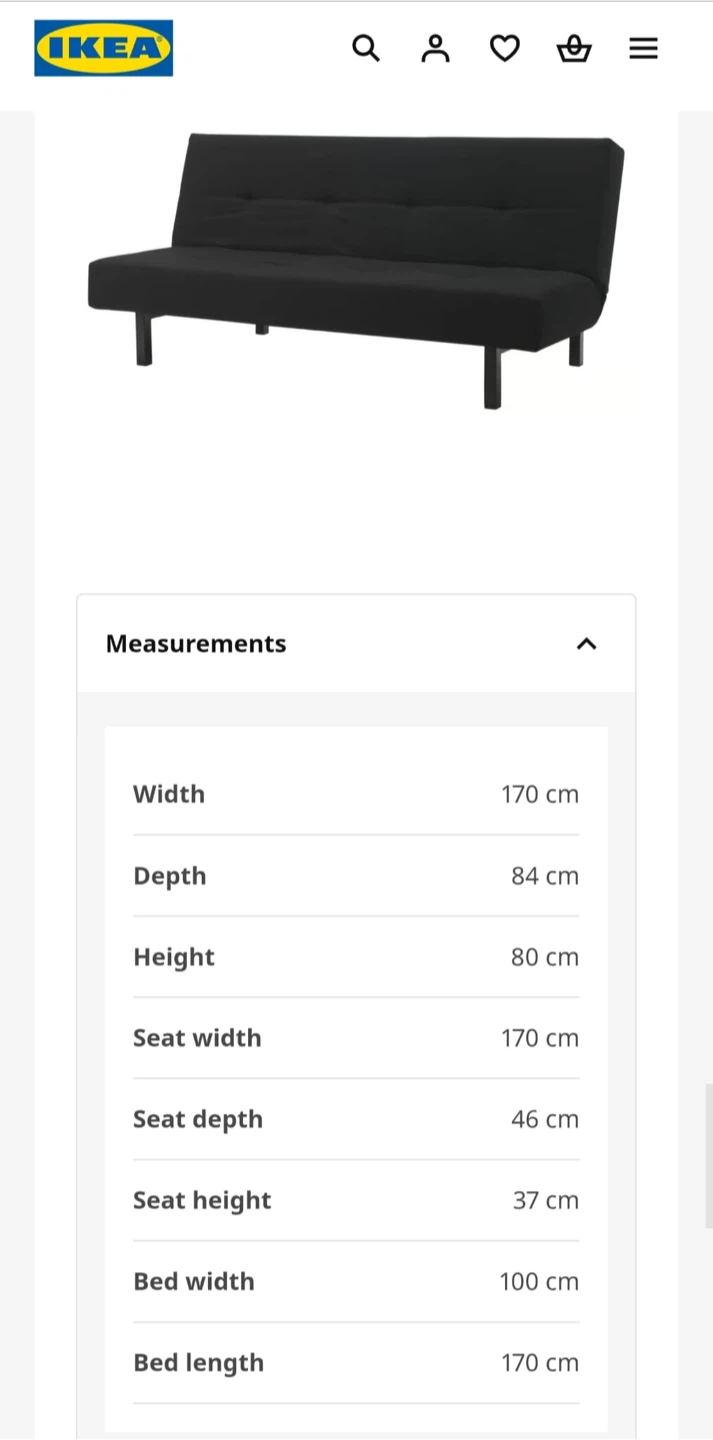Click the Seat depth 46 cm value
Screen dimensions: 713x1440
coord(545,1119)
